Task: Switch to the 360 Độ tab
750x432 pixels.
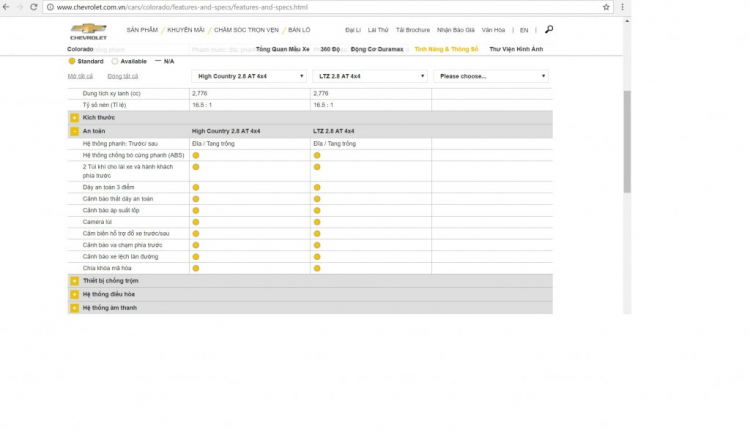Action: point(330,49)
